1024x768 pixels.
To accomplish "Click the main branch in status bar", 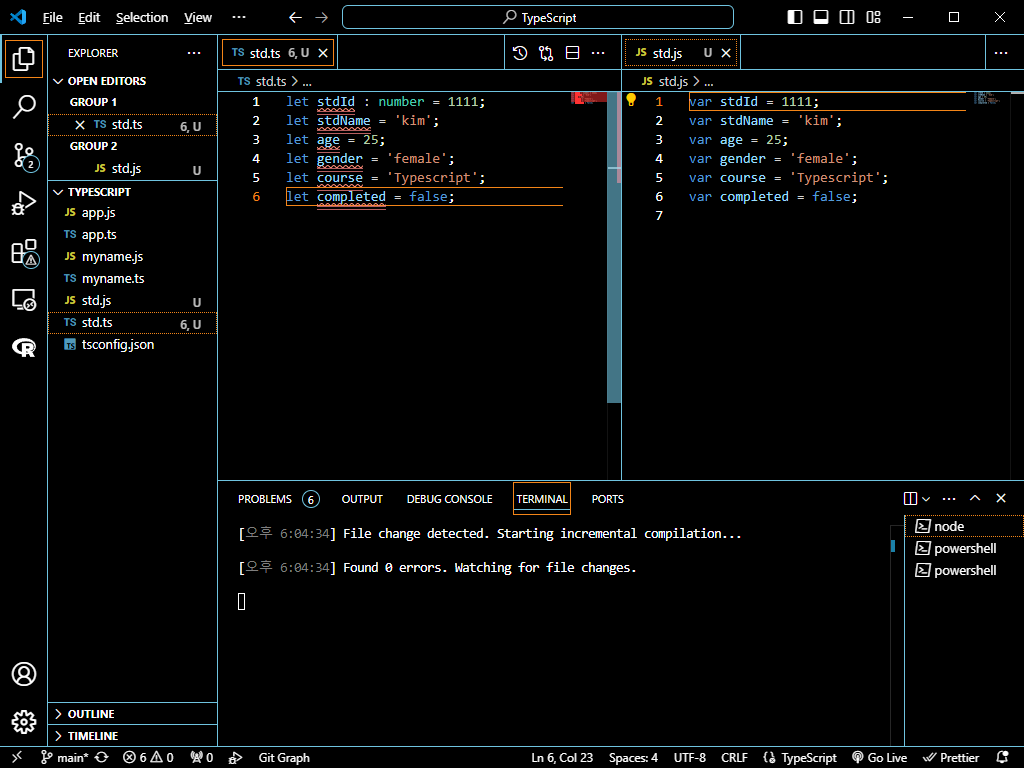I will [65, 757].
